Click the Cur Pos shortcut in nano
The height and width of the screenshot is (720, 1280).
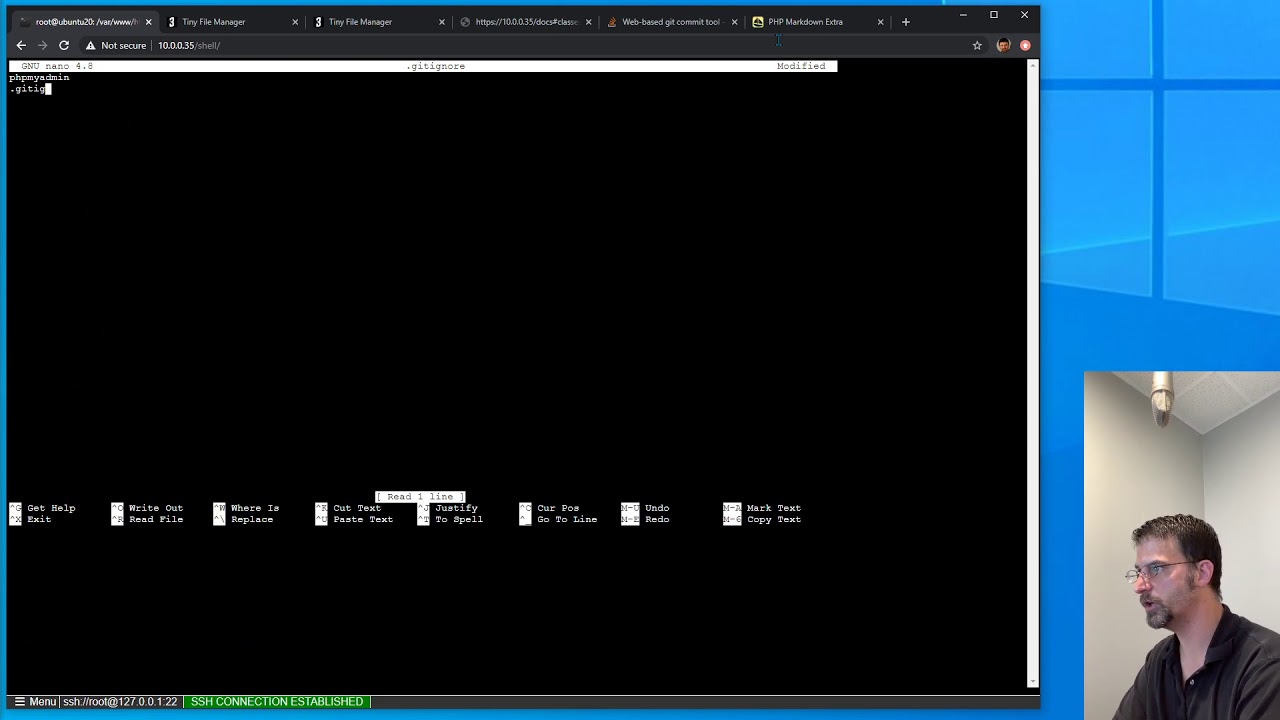click(549, 508)
